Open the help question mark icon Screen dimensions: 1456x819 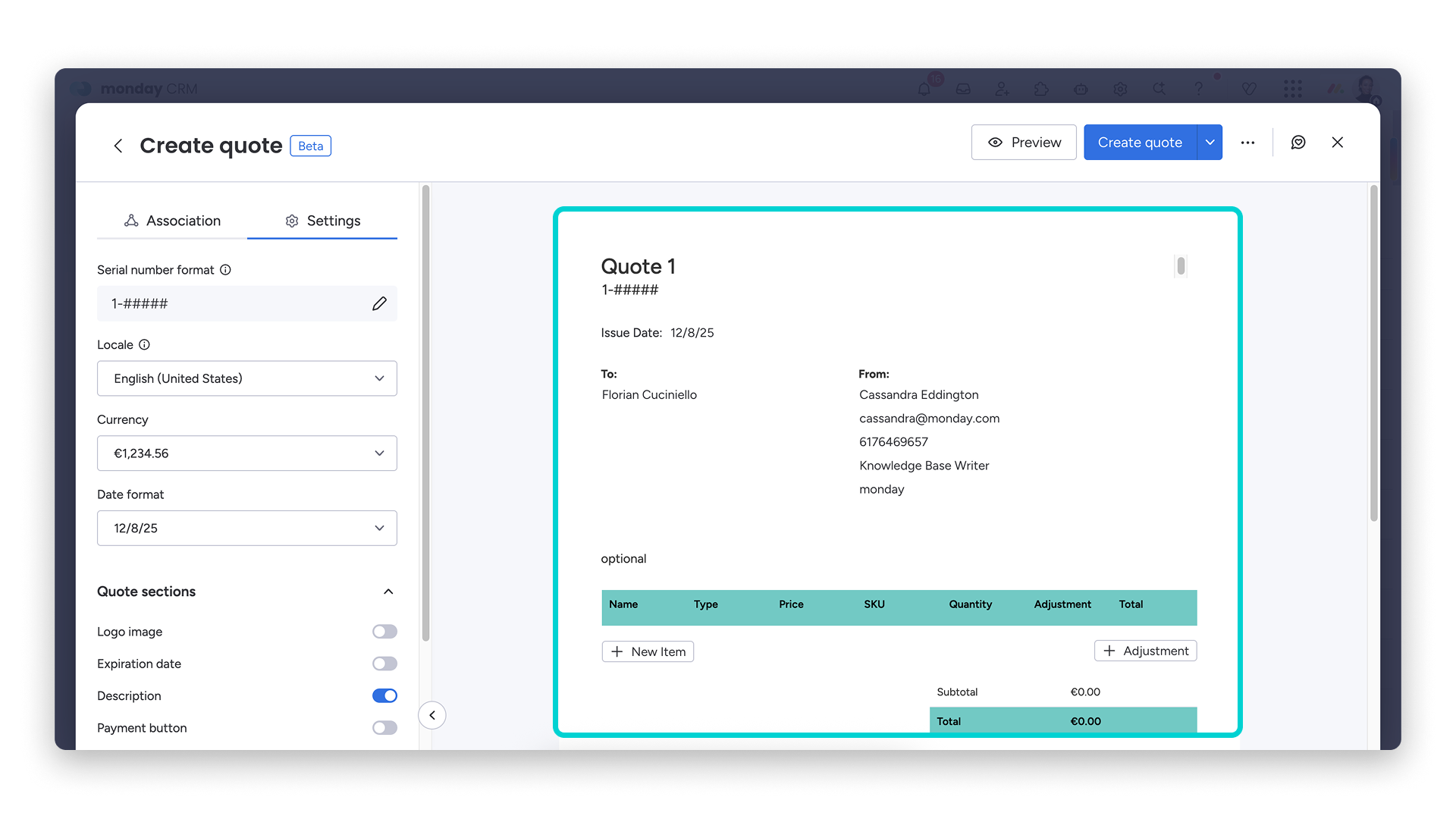coord(1199,89)
